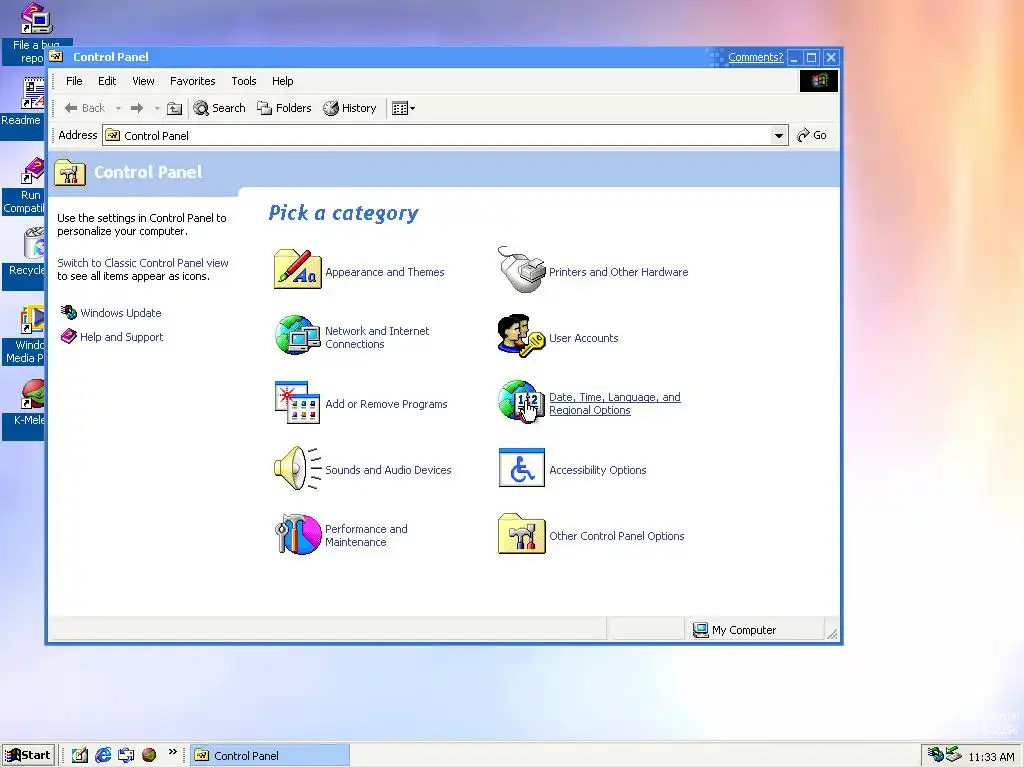The image size is (1024, 768).
Task: Click the Control Panel taskbar button
Action: (270, 756)
